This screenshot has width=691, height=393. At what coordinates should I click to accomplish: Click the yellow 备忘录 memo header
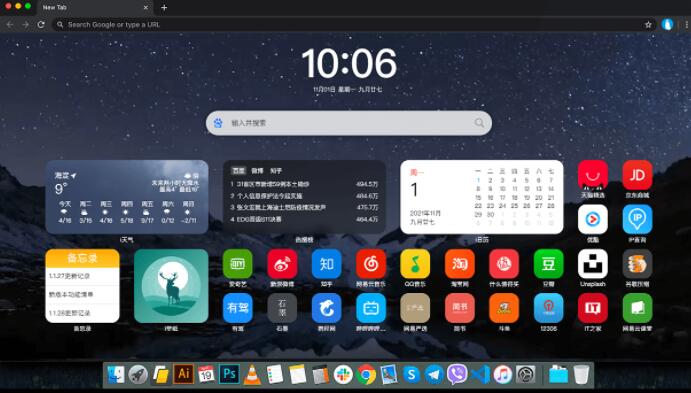[x=82, y=258]
